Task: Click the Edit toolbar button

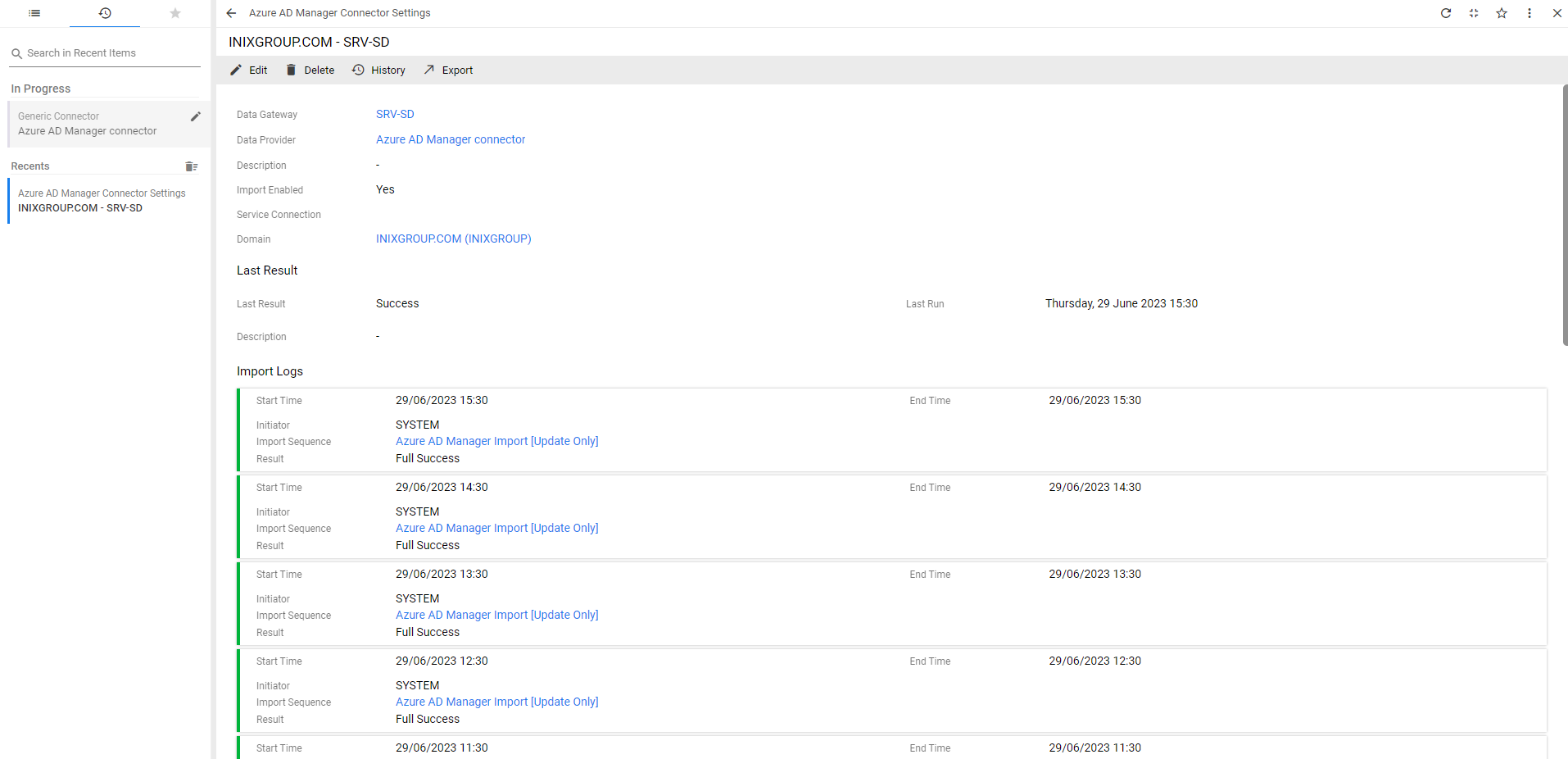Action: click(249, 70)
